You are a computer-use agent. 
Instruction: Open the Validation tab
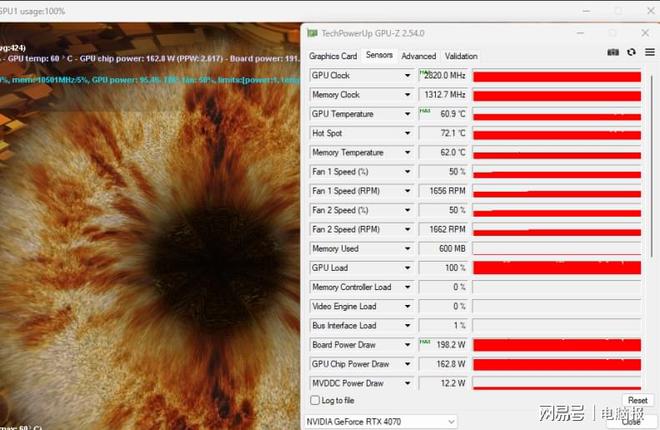[461, 56]
